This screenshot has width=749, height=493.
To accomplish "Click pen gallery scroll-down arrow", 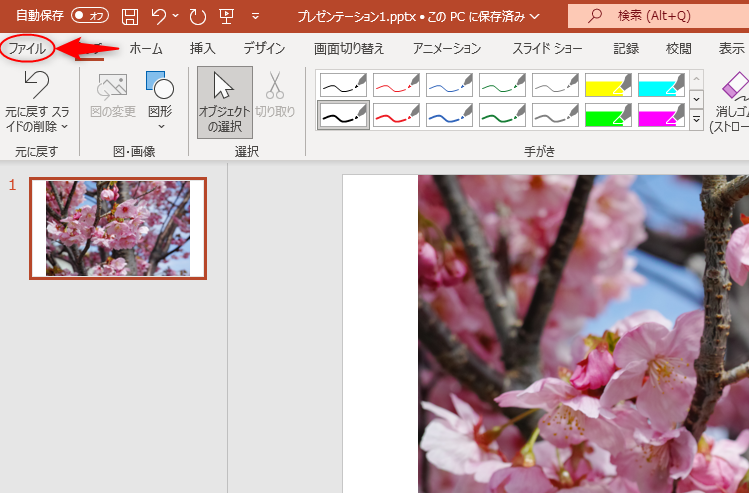I will (x=696, y=99).
